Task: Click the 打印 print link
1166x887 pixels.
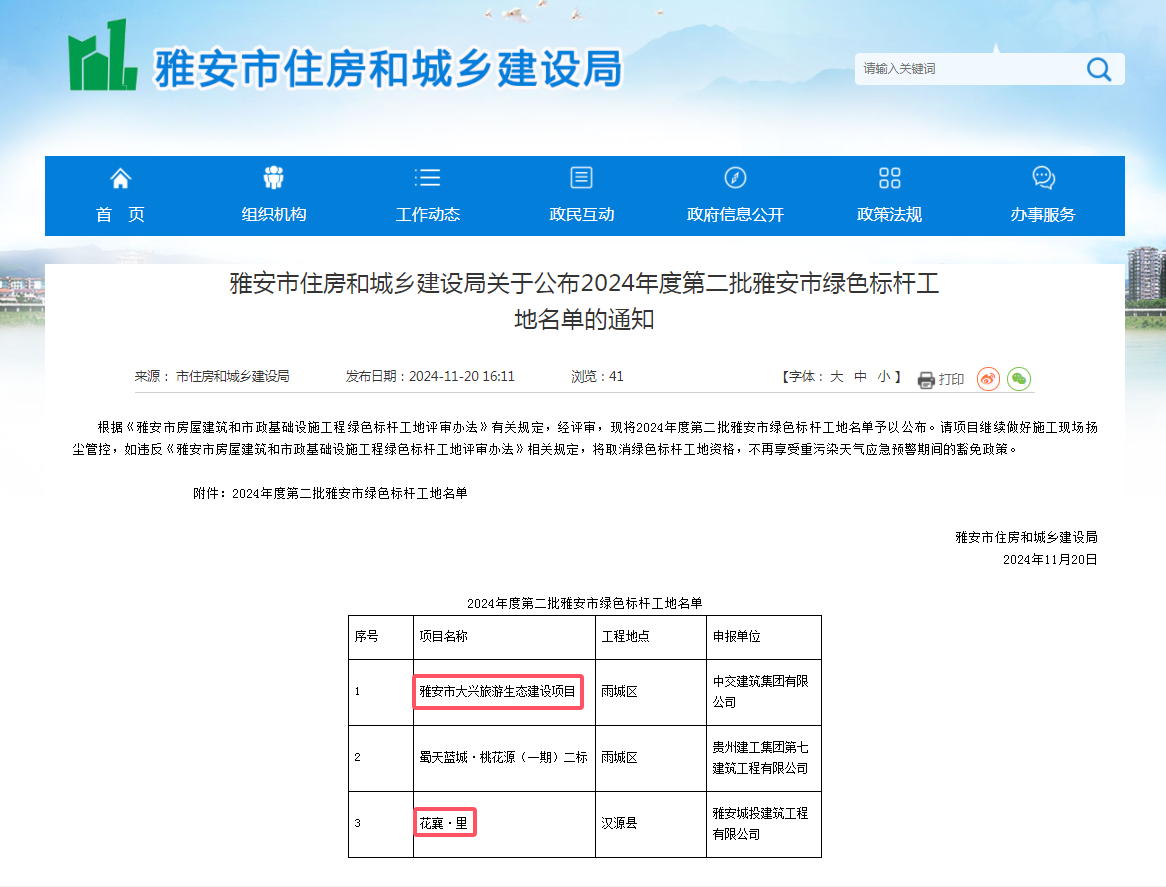Action: 951,379
